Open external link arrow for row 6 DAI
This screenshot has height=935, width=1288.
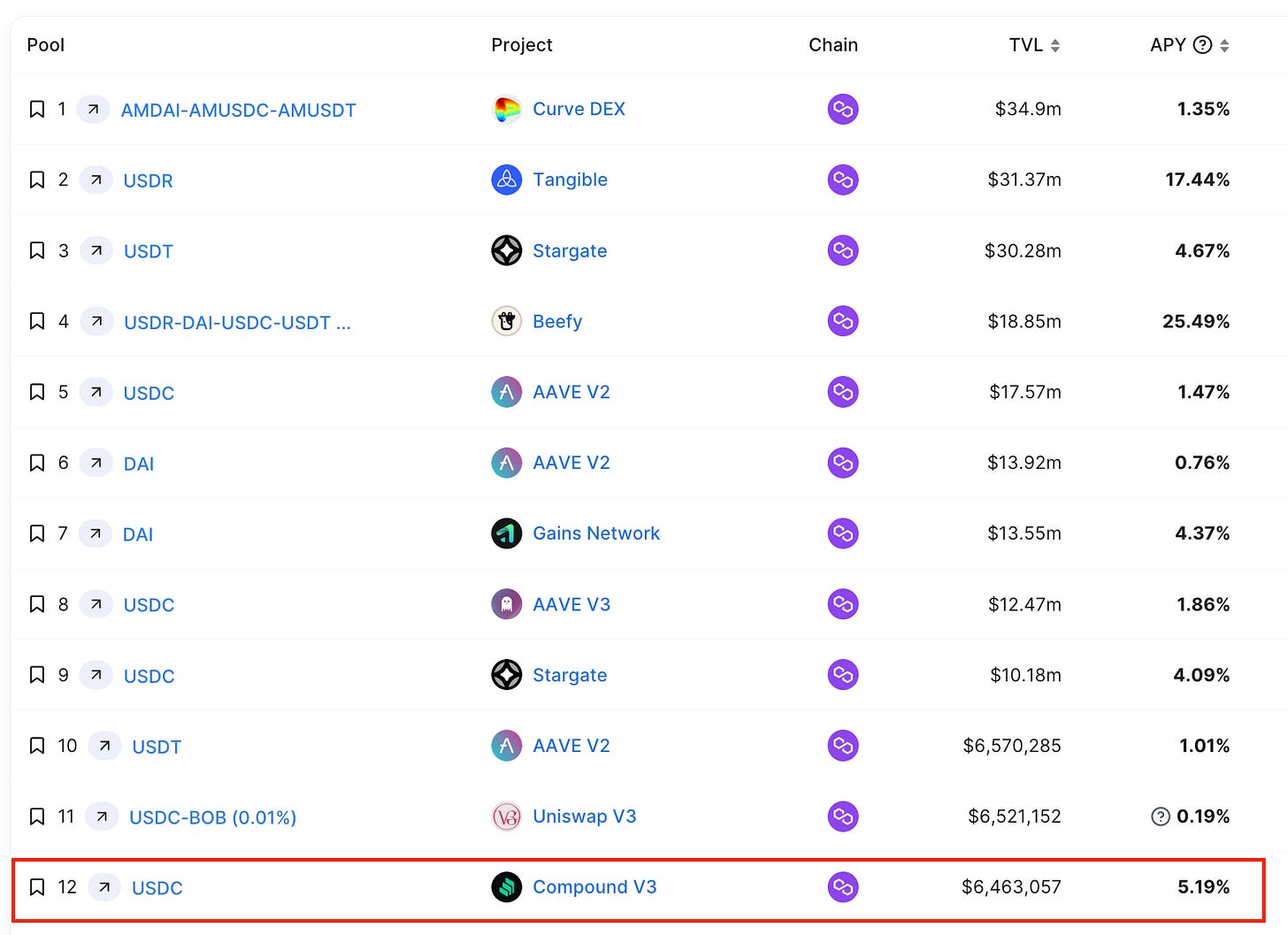96,463
